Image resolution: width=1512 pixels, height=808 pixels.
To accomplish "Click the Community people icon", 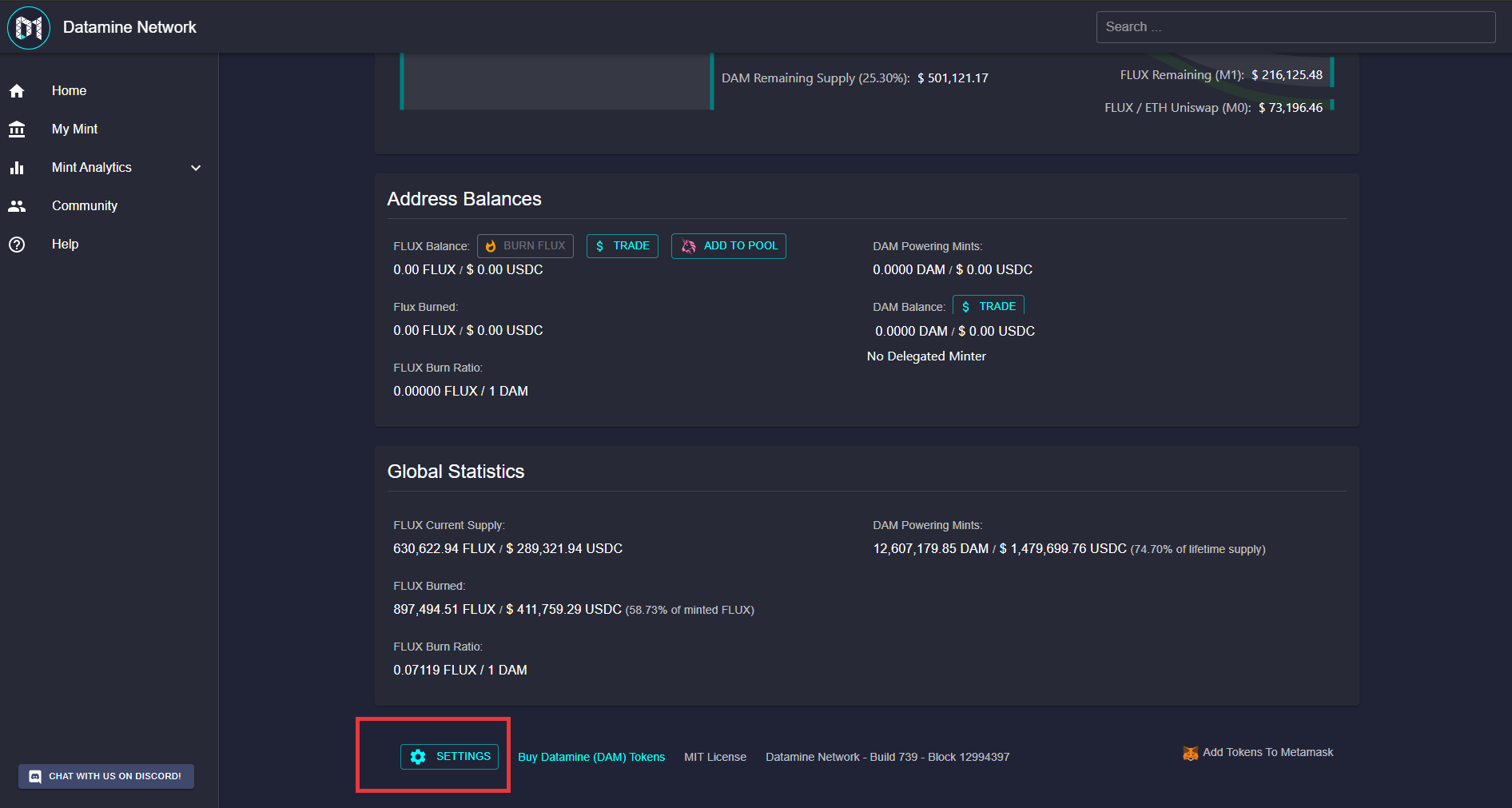I will pos(17,206).
